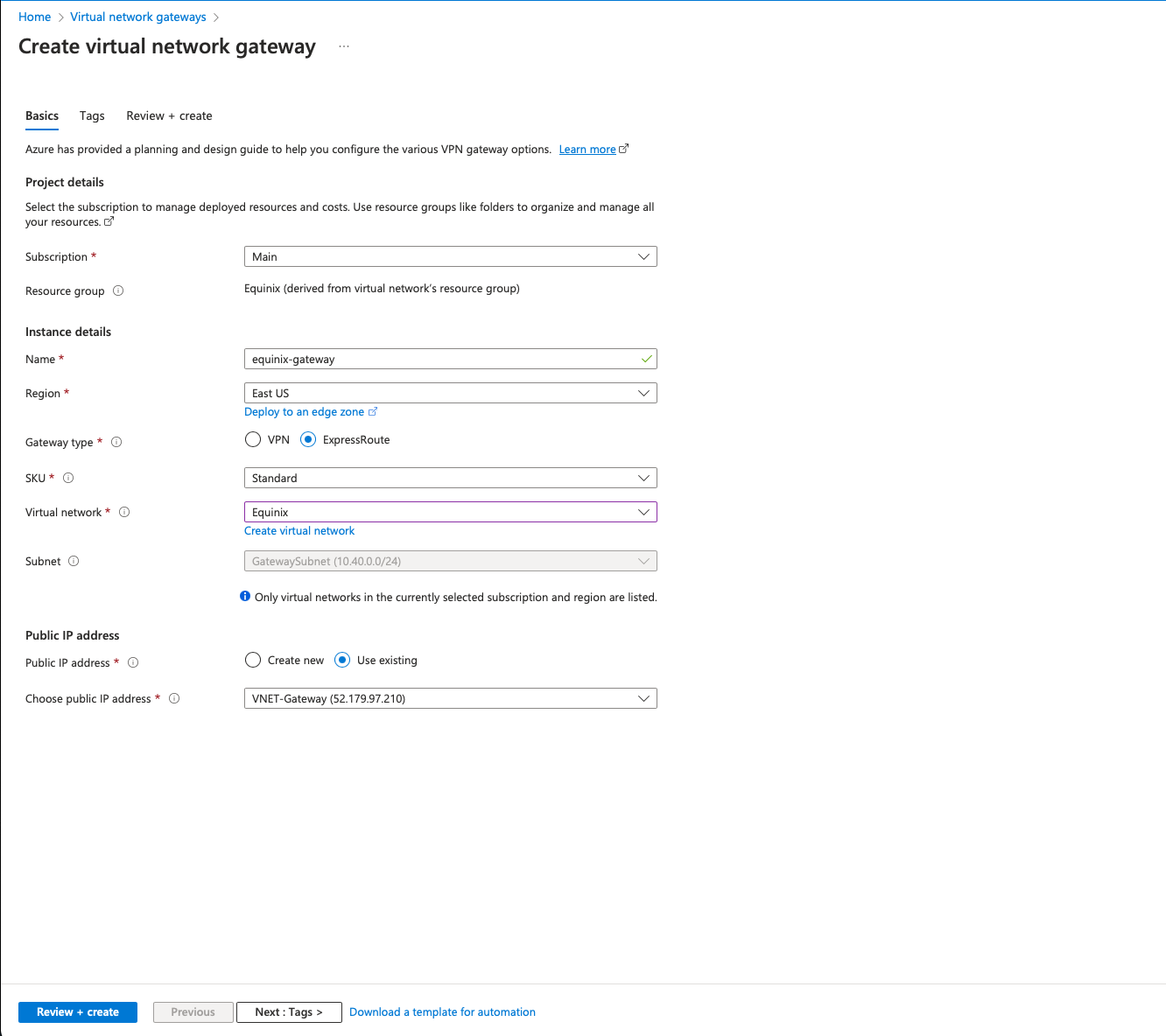Image resolution: width=1166 pixels, height=1036 pixels.
Task: Choose Create new public IP
Action: pos(253,660)
